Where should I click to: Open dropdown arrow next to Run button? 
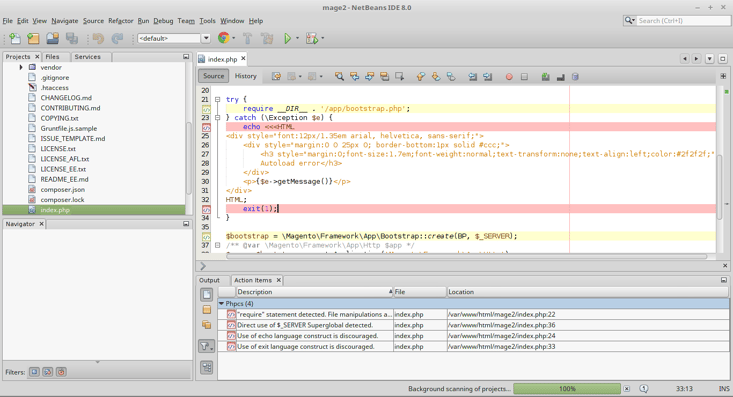coord(297,38)
